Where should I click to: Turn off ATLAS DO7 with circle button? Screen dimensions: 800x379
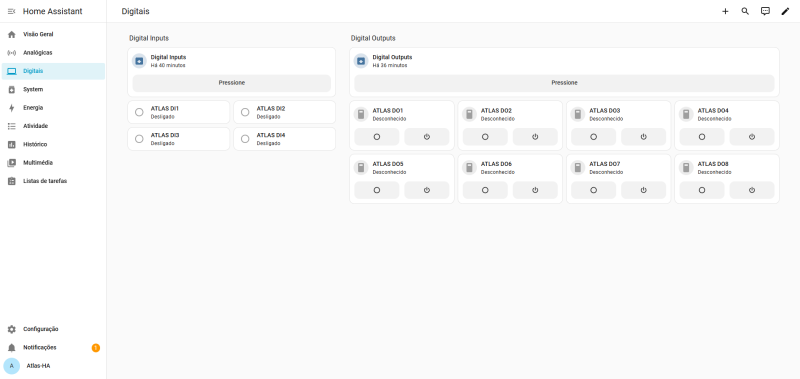pyautogui.click(x=593, y=190)
